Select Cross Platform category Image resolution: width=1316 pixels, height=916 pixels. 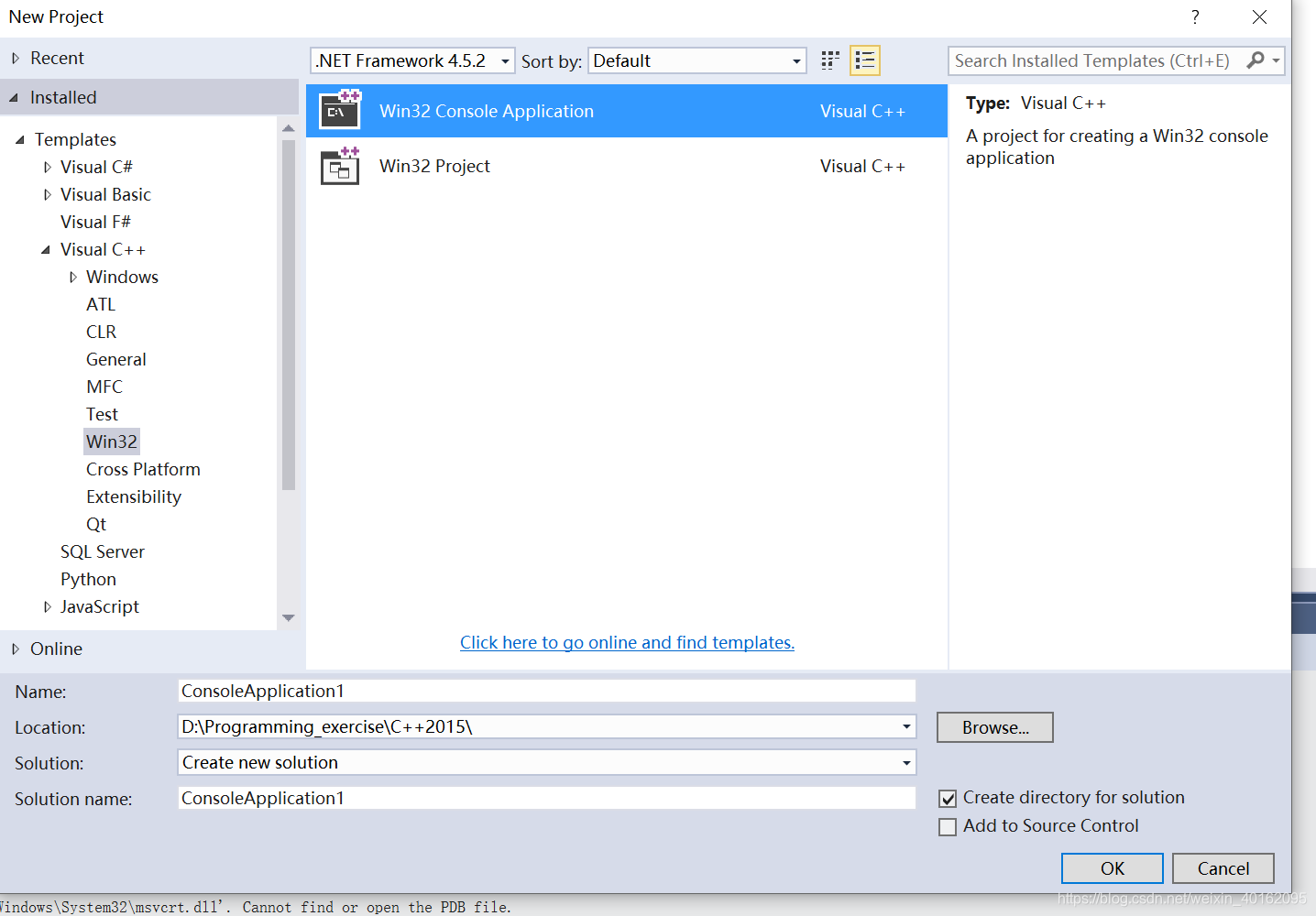pyautogui.click(x=143, y=469)
